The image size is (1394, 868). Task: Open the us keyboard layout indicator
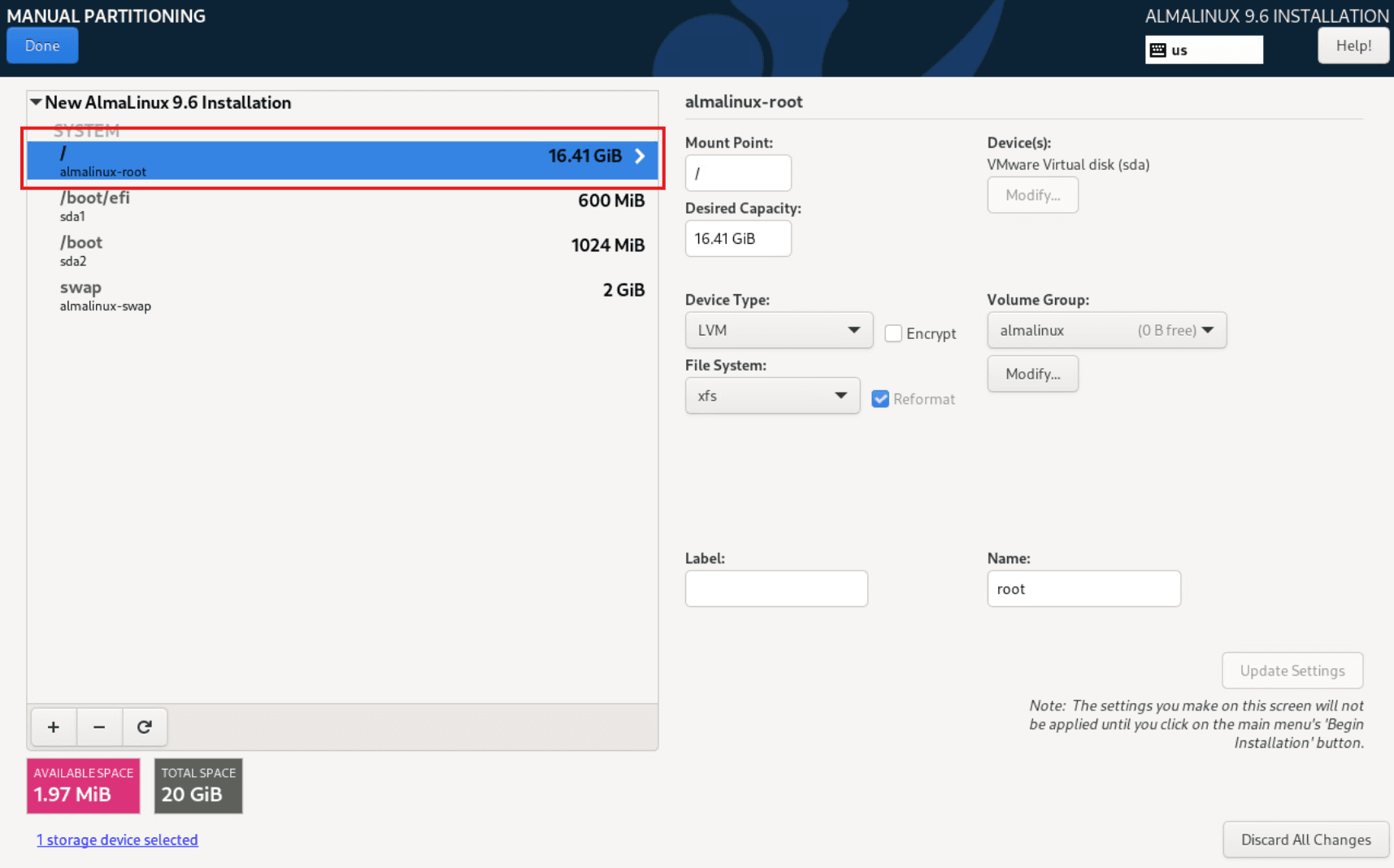pyautogui.click(x=1204, y=50)
